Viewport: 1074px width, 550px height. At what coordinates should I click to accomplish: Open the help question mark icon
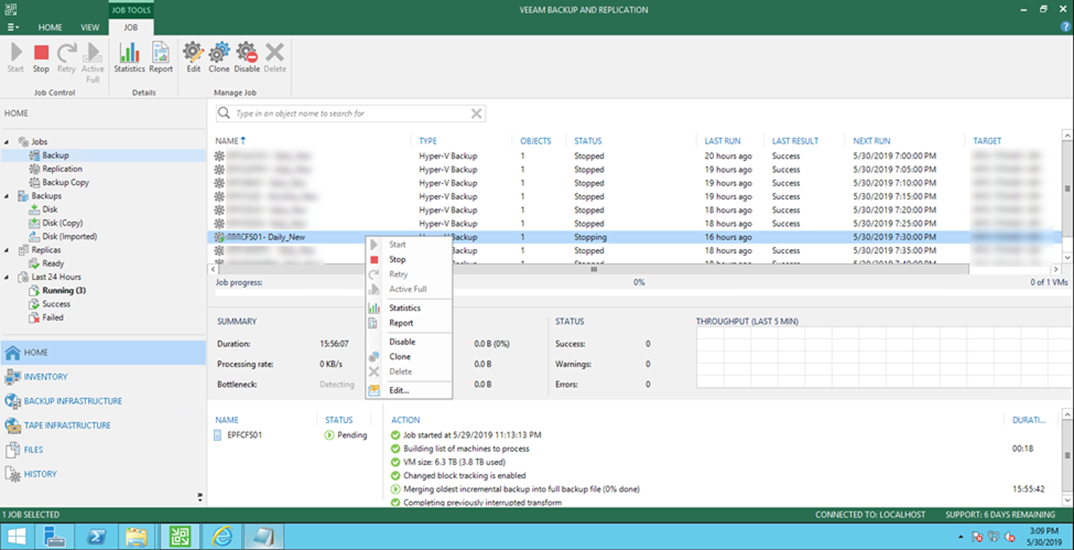[x=1065, y=27]
